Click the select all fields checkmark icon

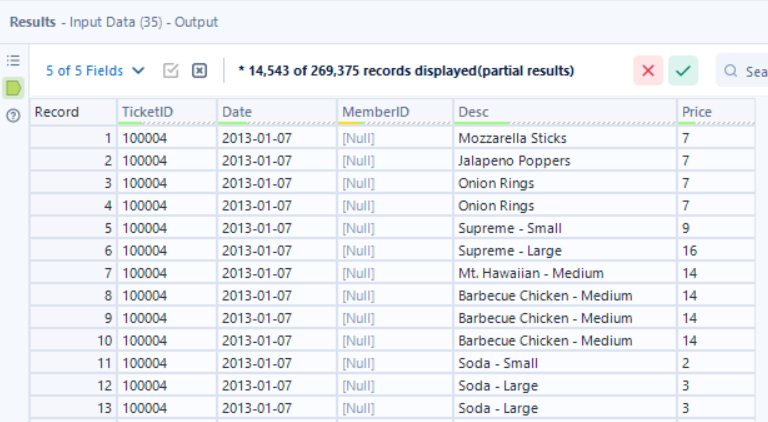(170, 71)
